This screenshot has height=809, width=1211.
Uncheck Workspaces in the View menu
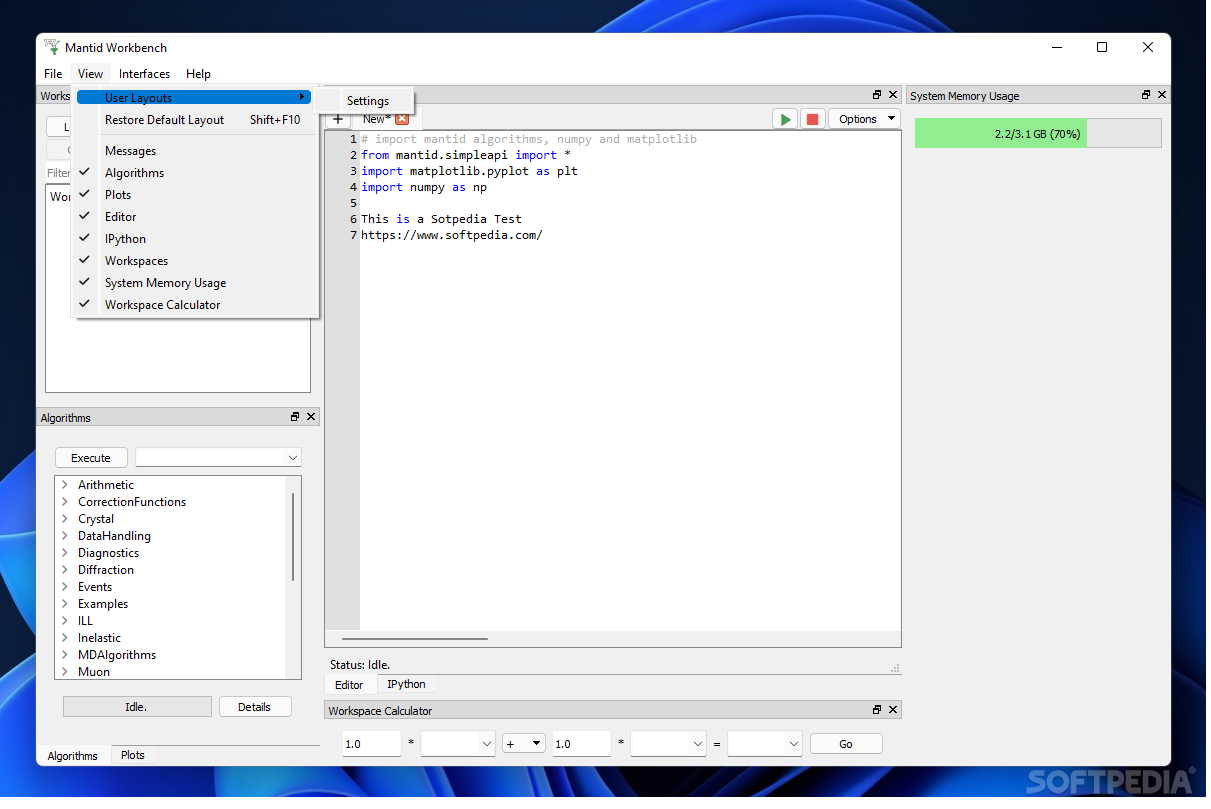coord(196,261)
